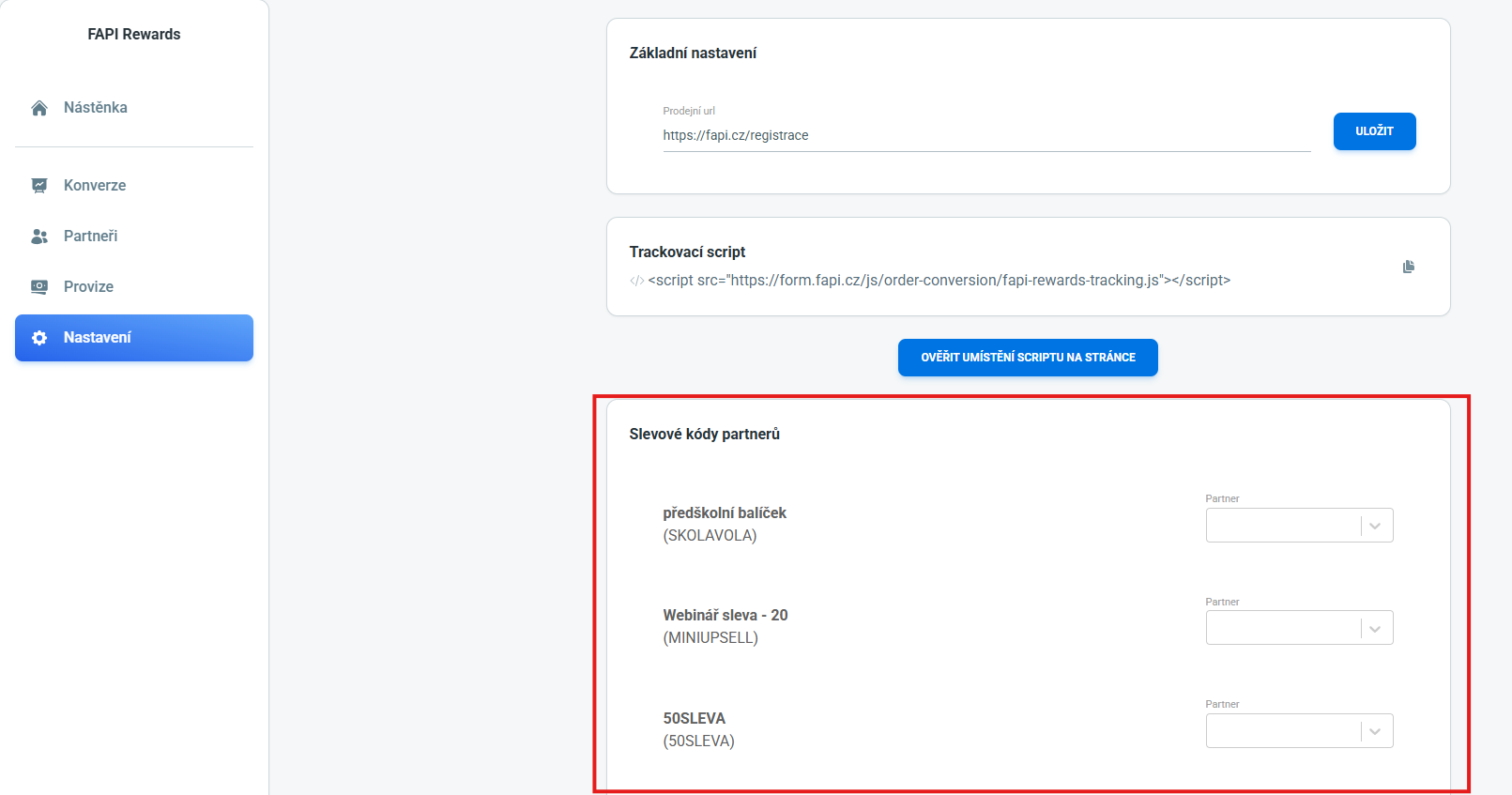Open Nástěnka in the sidebar
Image resolution: width=1512 pixels, height=795 pixels.
point(134,108)
